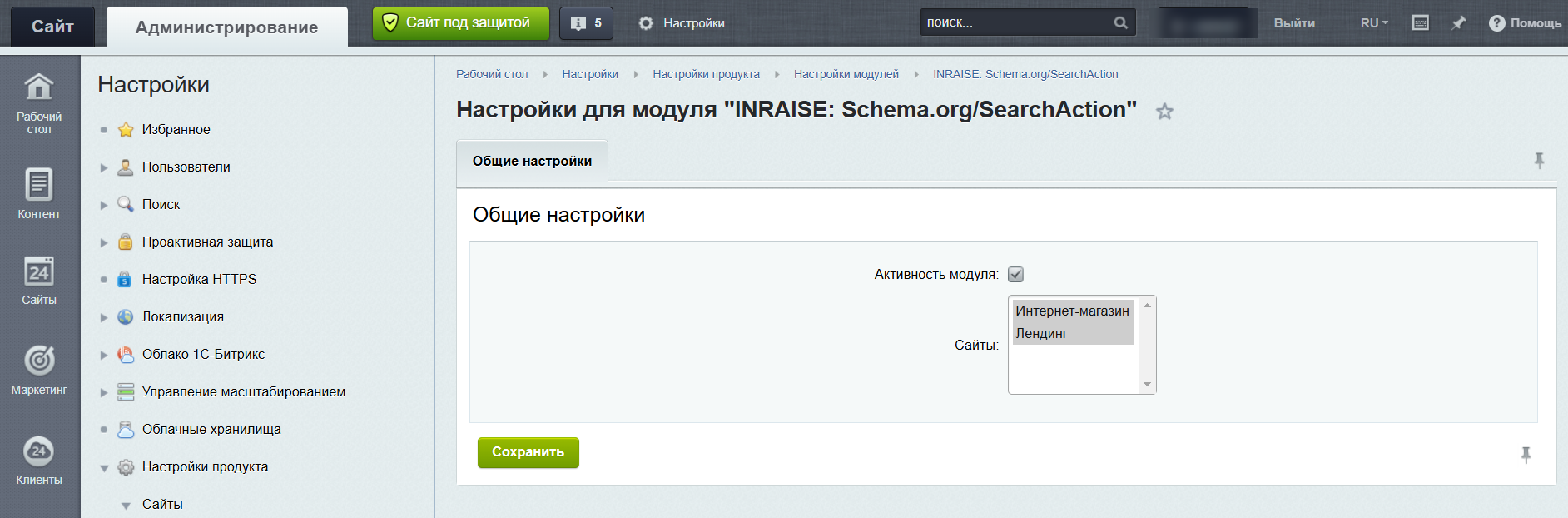Go to Настройки breadcrumb link
This screenshot has height=518, width=1568.
click(x=590, y=74)
